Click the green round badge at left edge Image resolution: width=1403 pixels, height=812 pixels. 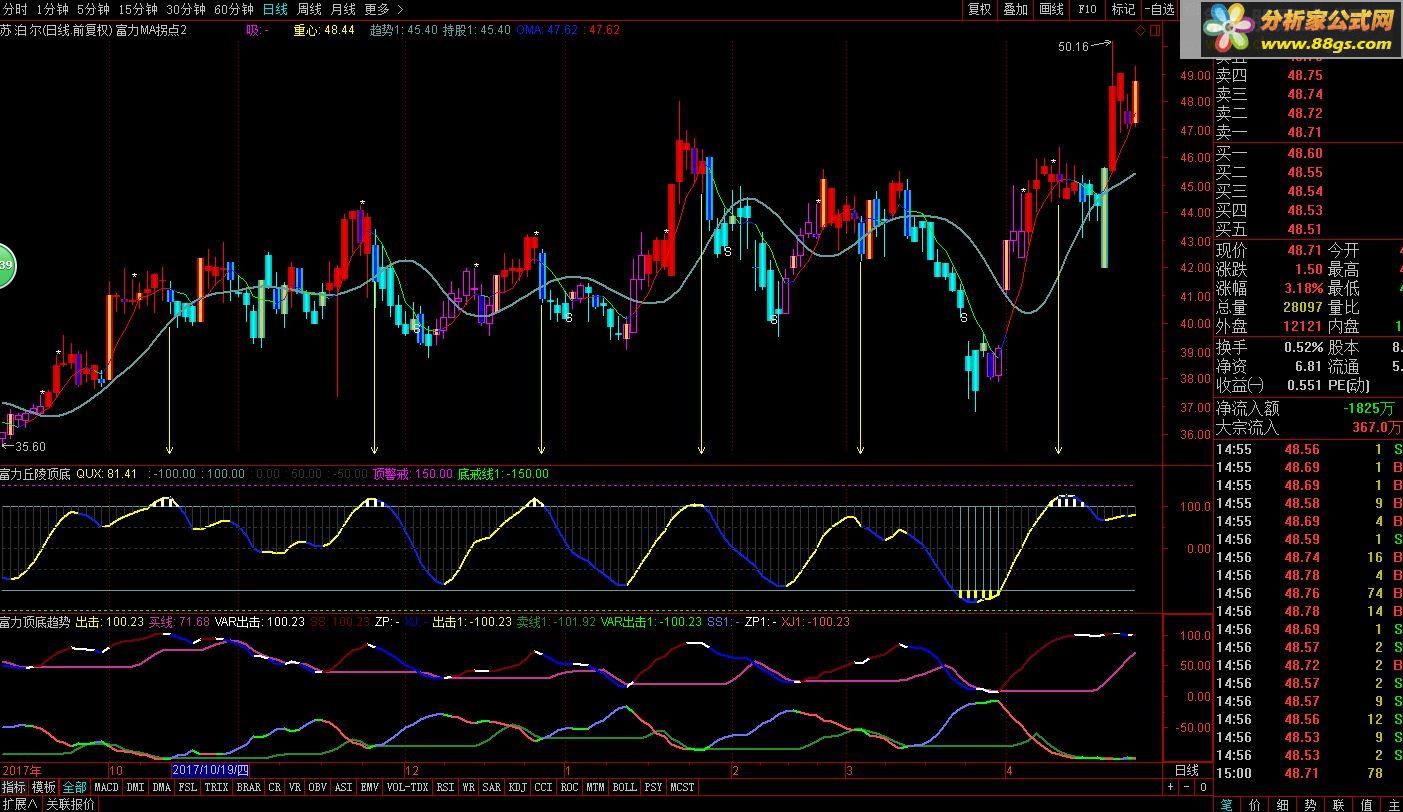(x=5, y=265)
